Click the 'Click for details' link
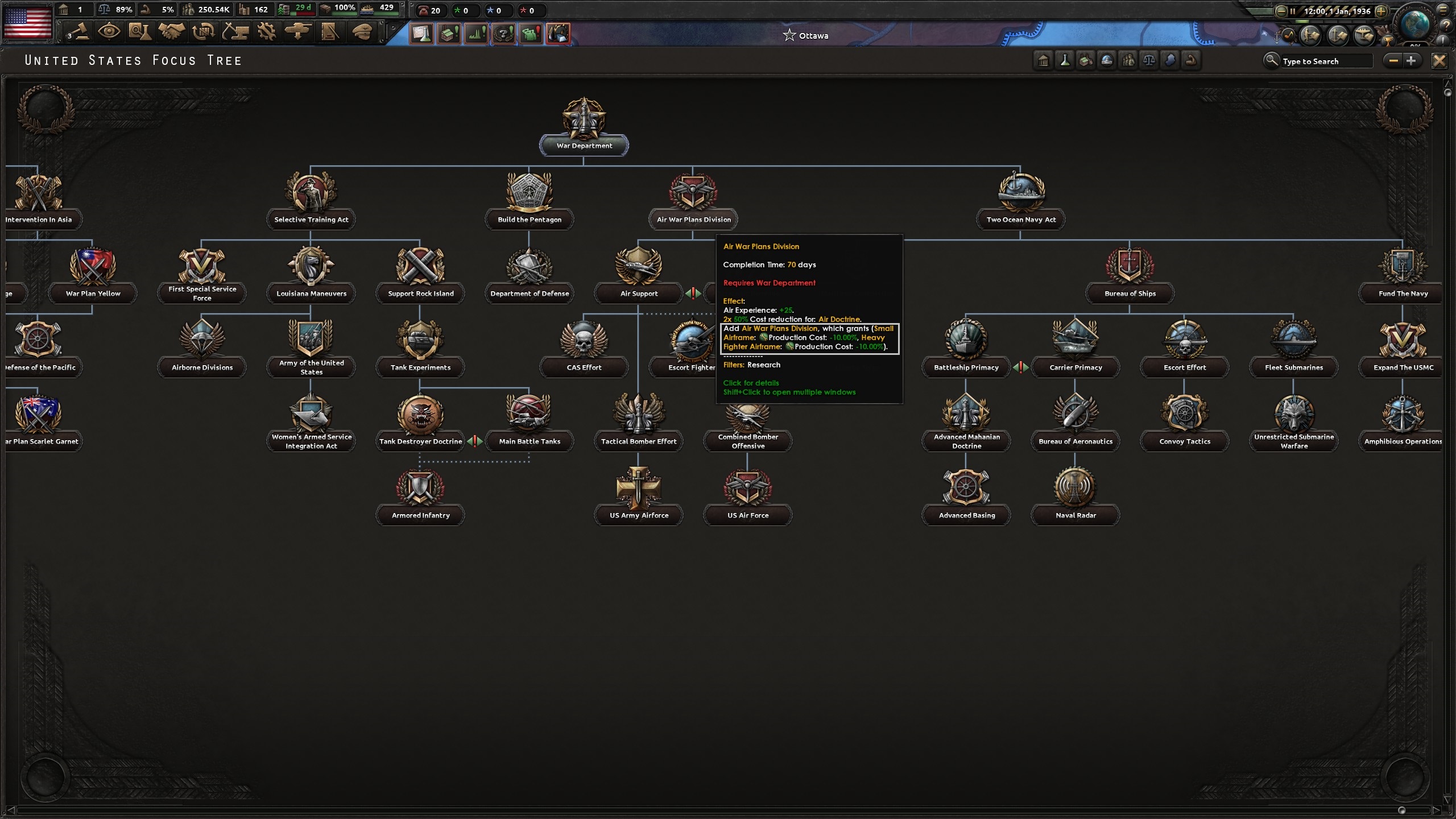 tap(751, 383)
